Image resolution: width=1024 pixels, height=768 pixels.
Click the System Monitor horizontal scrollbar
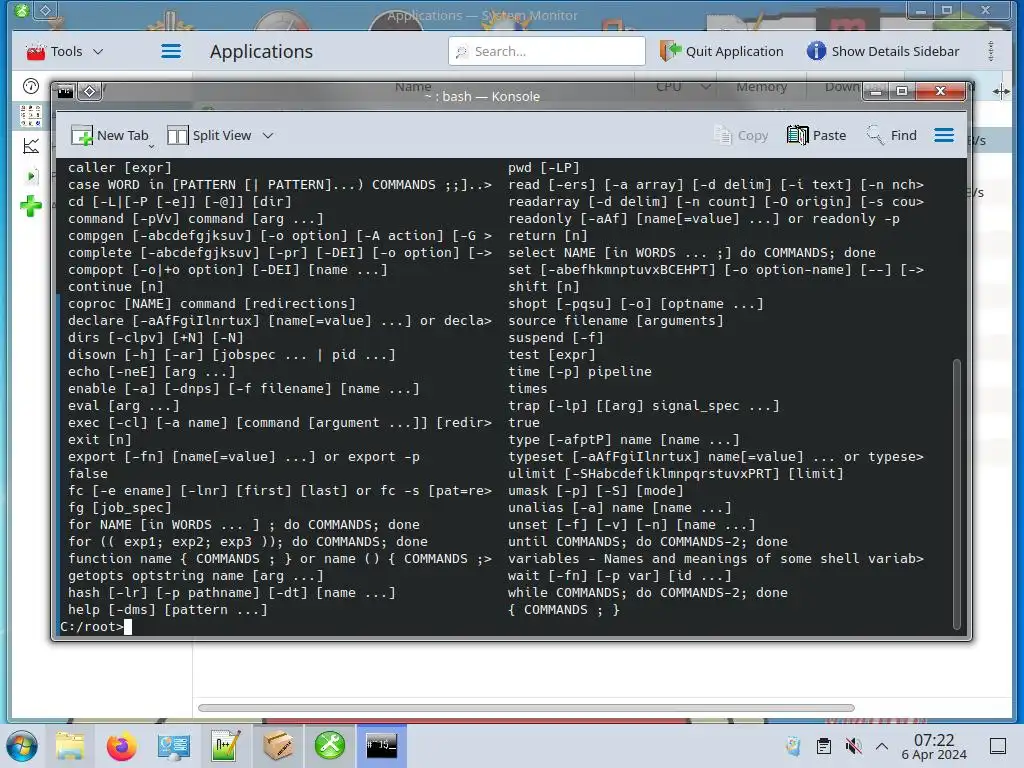(x=526, y=708)
